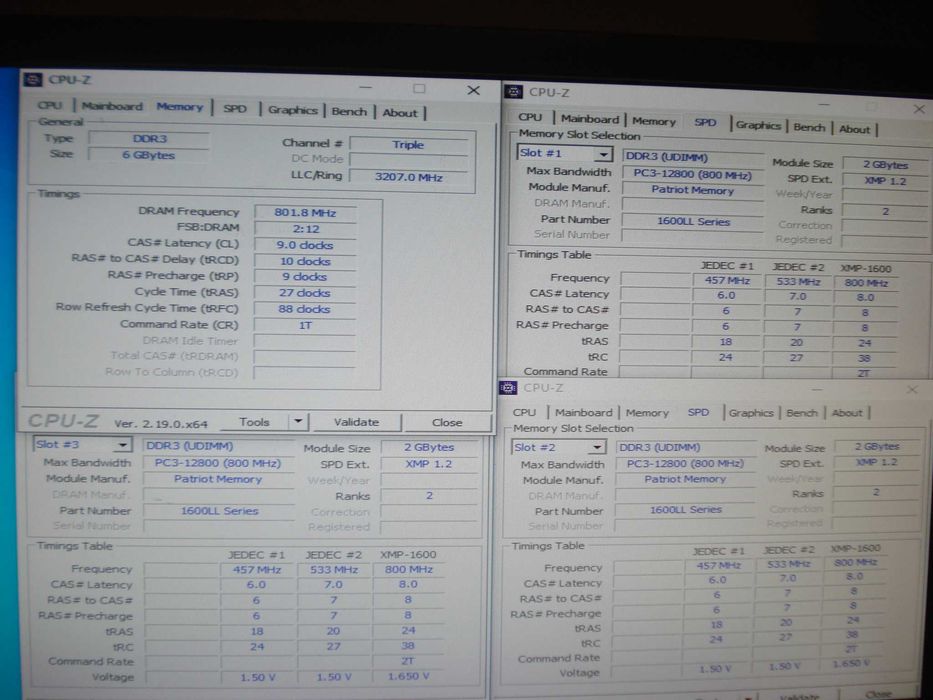Open Mainboard tab in Slot #1 window
This screenshot has height=700, width=933.
click(x=590, y=119)
